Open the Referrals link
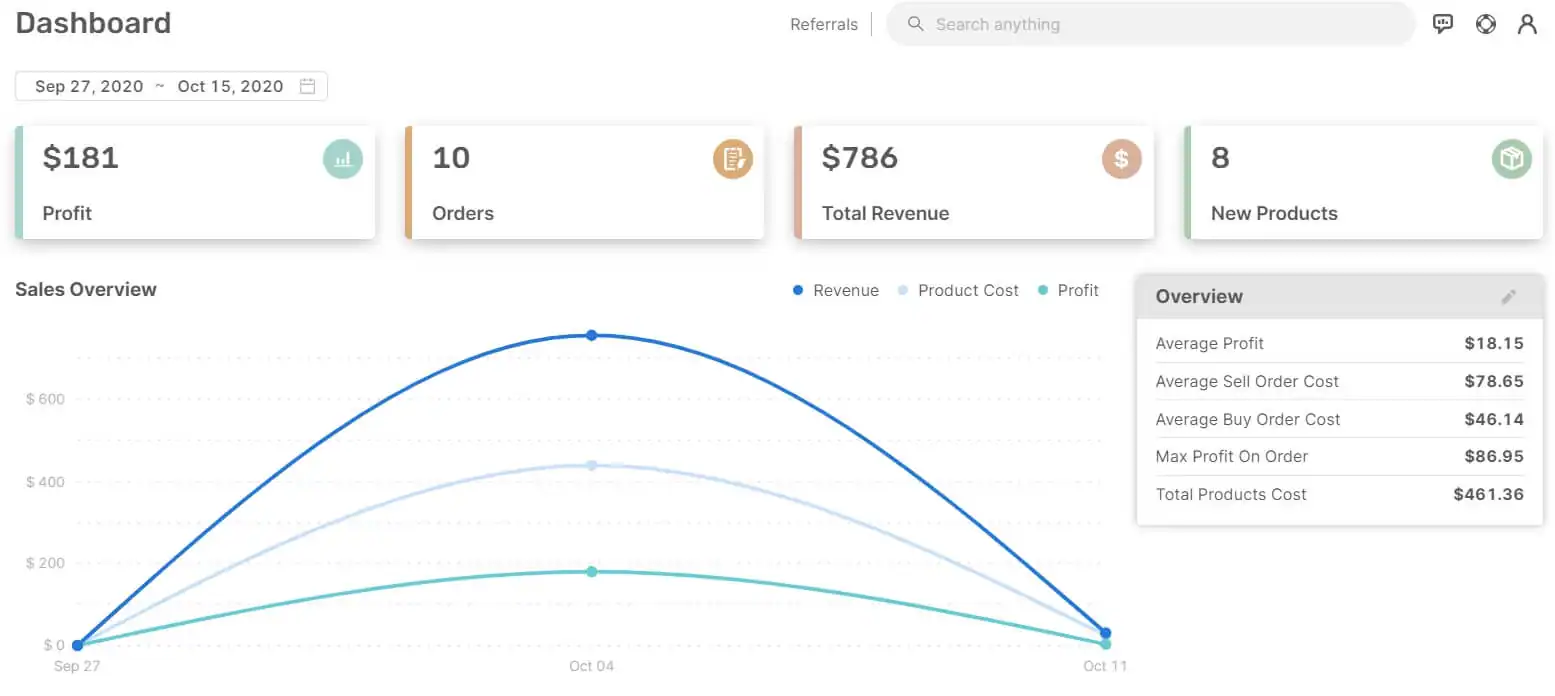The image size is (1555, 696). (x=823, y=23)
